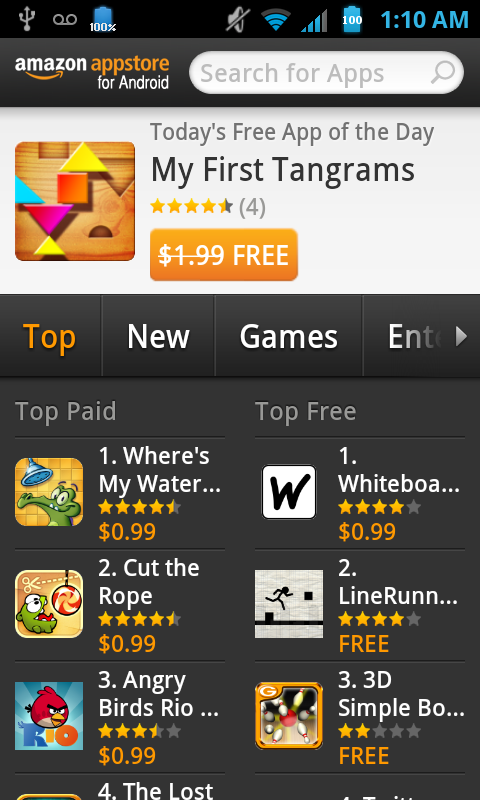
Task: Tap the Cut the Rope app icon
Action: 49,604
